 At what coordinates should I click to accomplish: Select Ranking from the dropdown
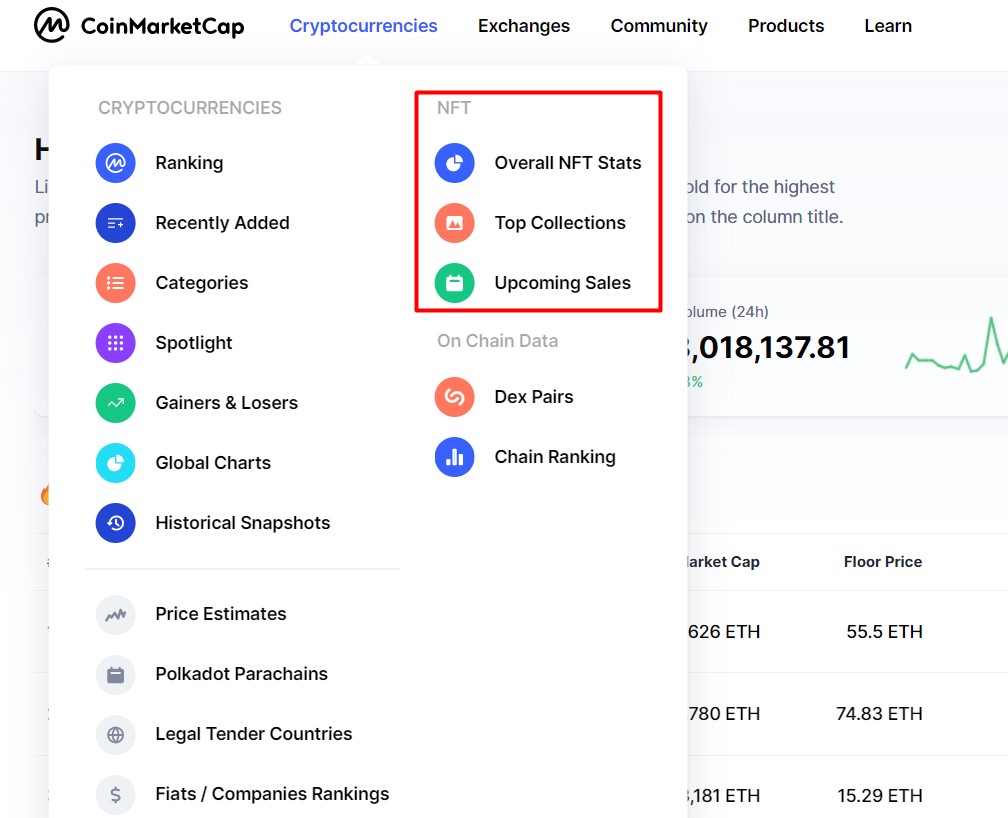189,163
